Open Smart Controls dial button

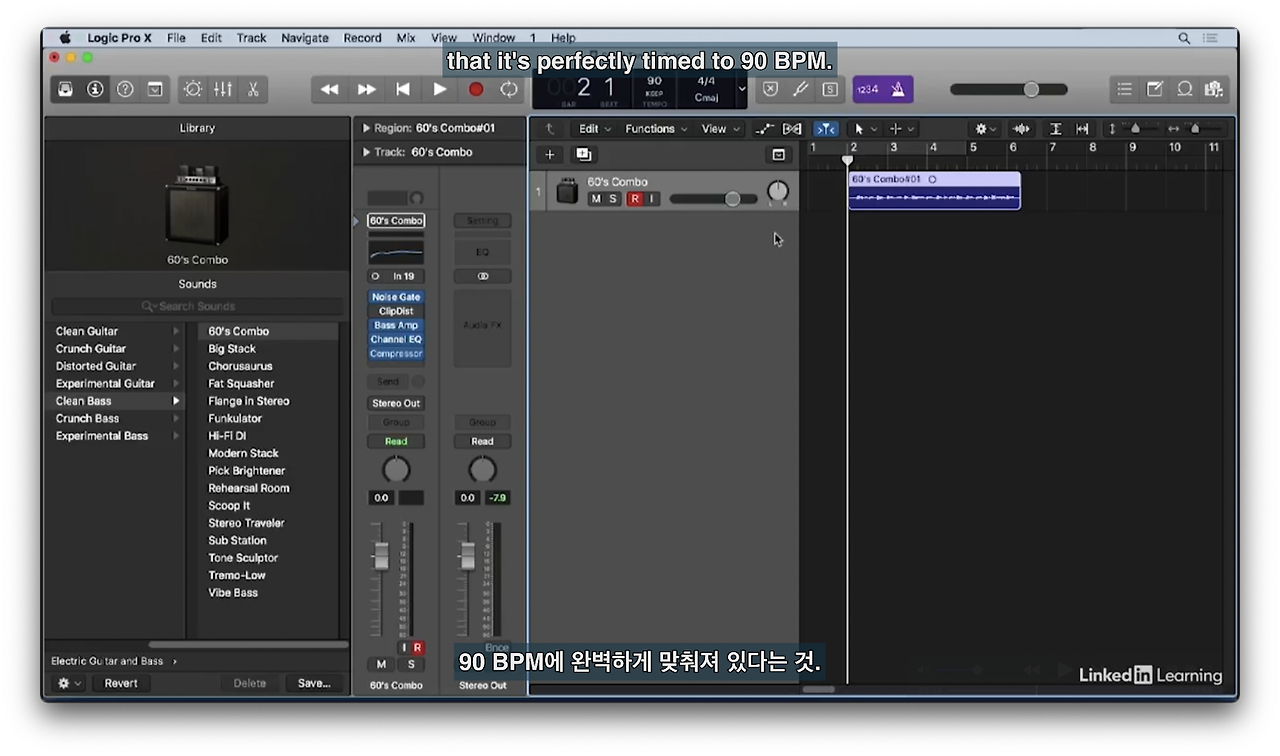(x=193, y=89)
